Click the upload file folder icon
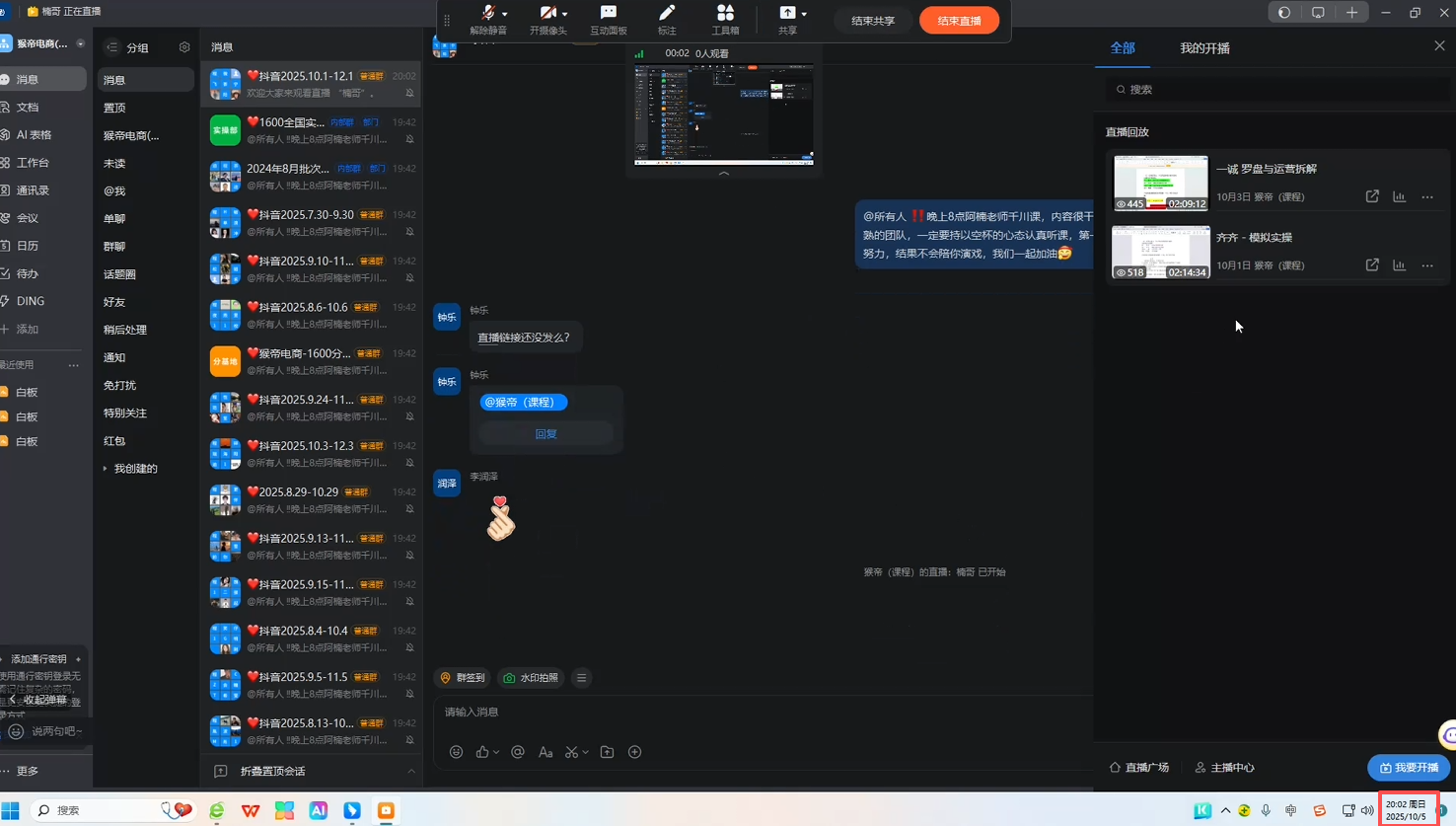Screen dimensions: 1456x826 [607, 752]
